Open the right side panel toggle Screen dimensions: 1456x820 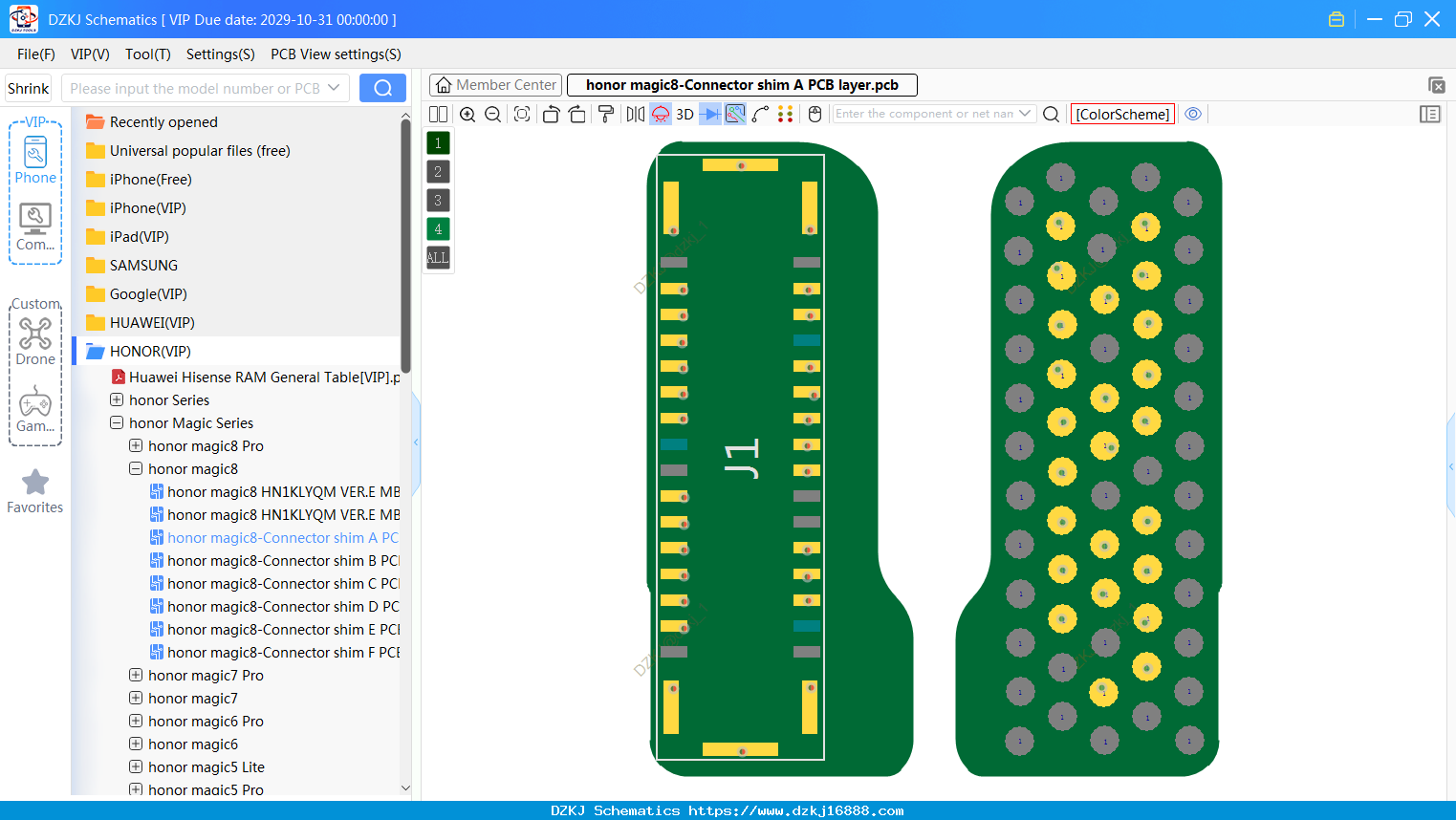point(1430,114)
